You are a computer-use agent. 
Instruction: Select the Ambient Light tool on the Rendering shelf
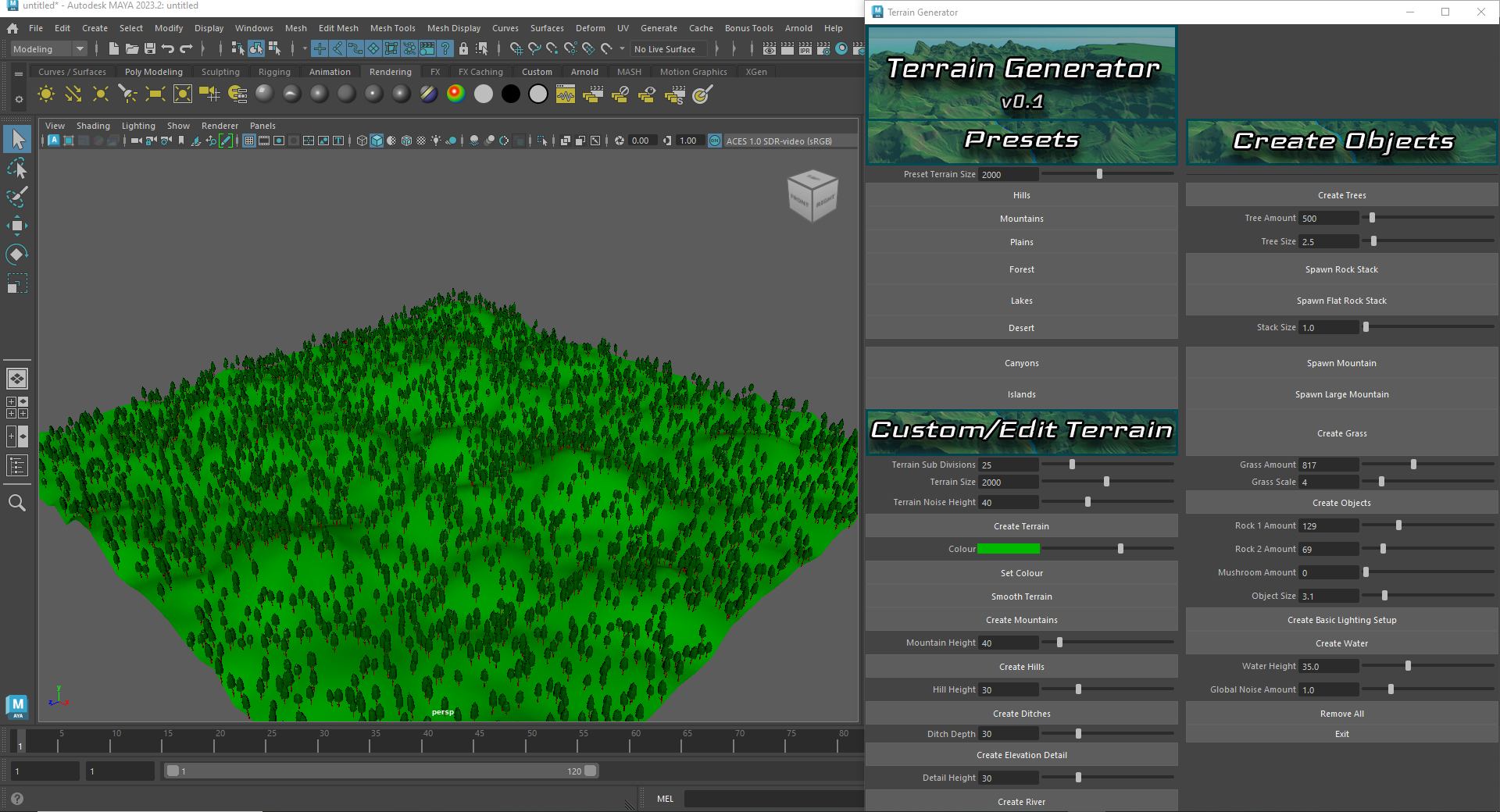pyautogui.click(x=45, y=94)
